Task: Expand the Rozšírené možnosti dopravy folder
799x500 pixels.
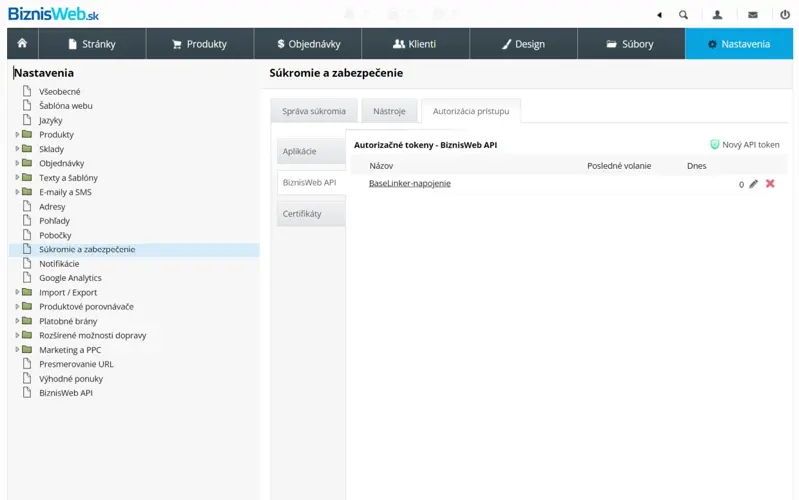Action: 17,335
